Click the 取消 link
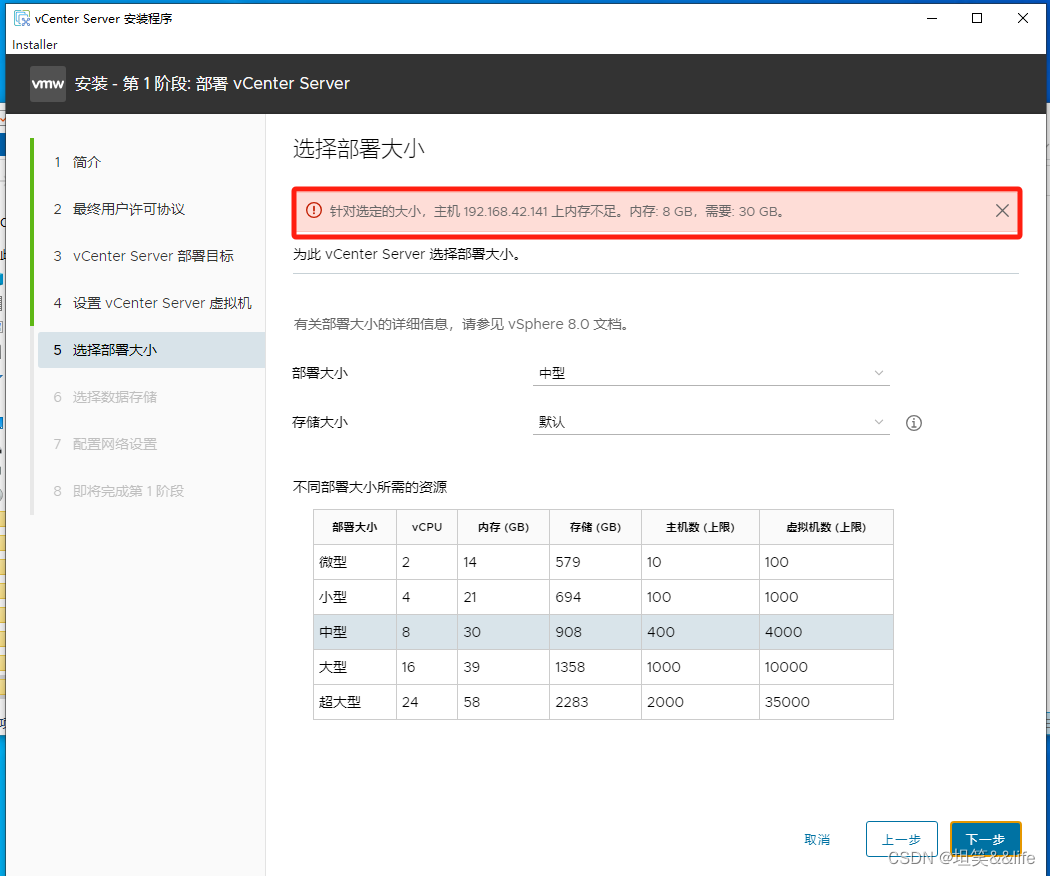 click(x=817, y=839)
